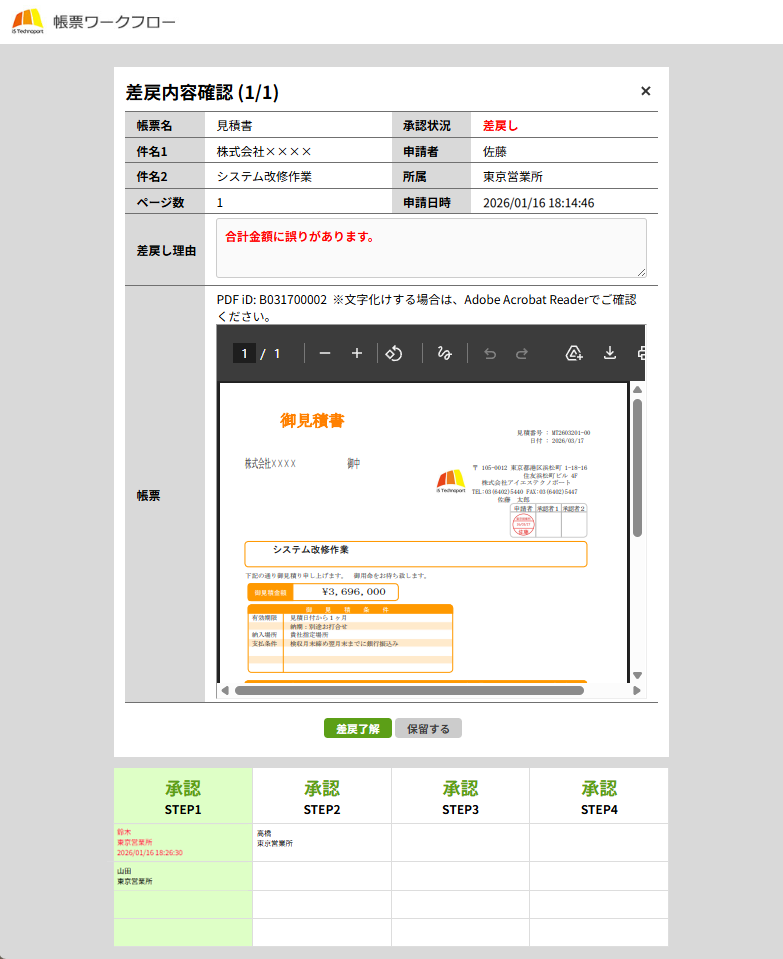Click the PDF page number field
The image size is (783, 959).
(x=244, y=353)
